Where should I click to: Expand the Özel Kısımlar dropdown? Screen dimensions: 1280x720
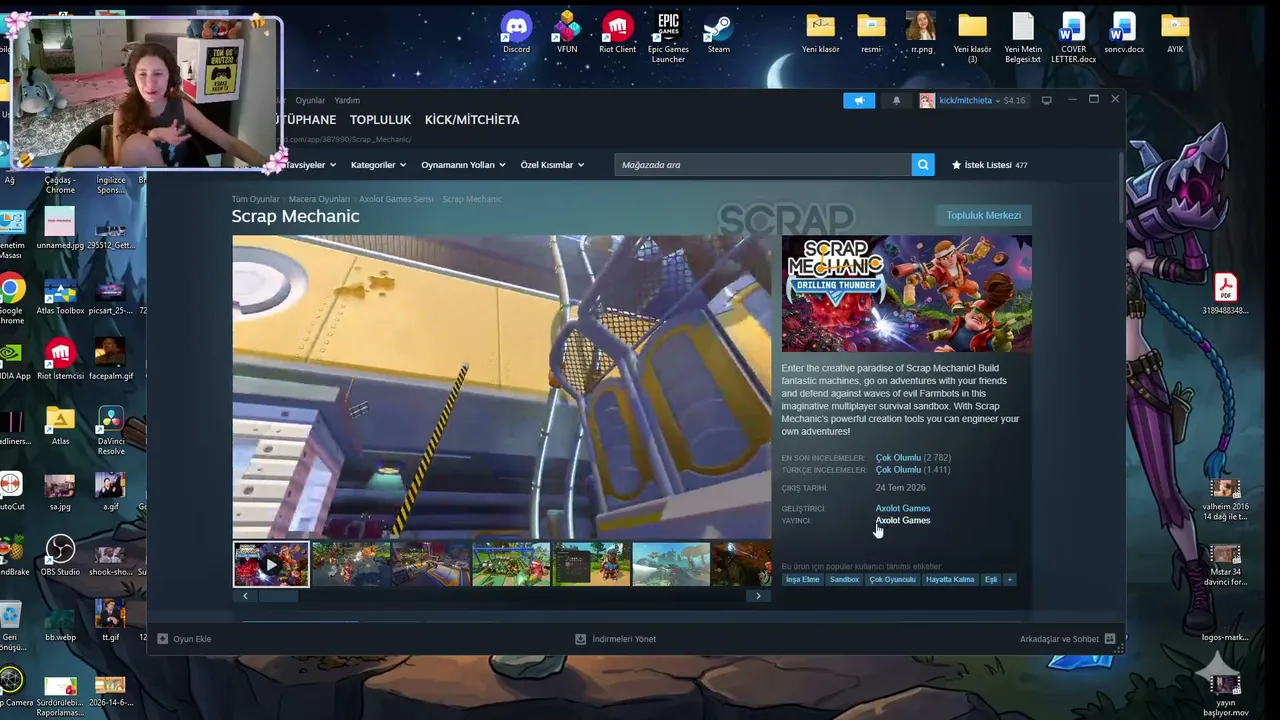552,165
